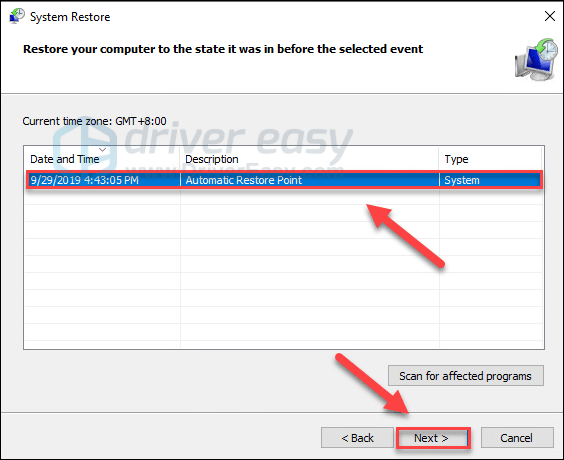
Task: Click the divider between Date and Description headers
Action: 179,159
